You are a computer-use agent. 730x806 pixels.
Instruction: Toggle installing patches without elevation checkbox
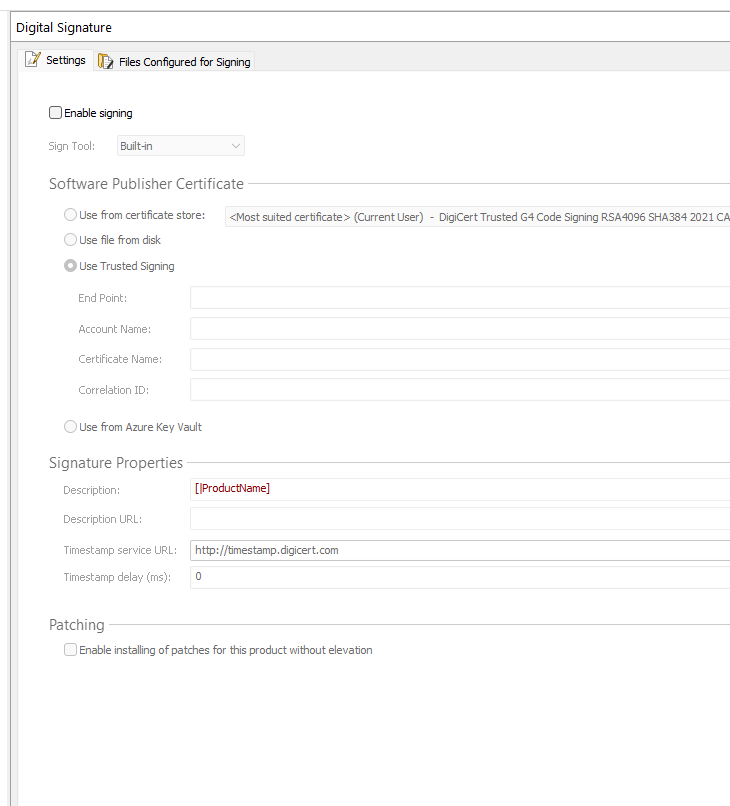click(70, 650)
